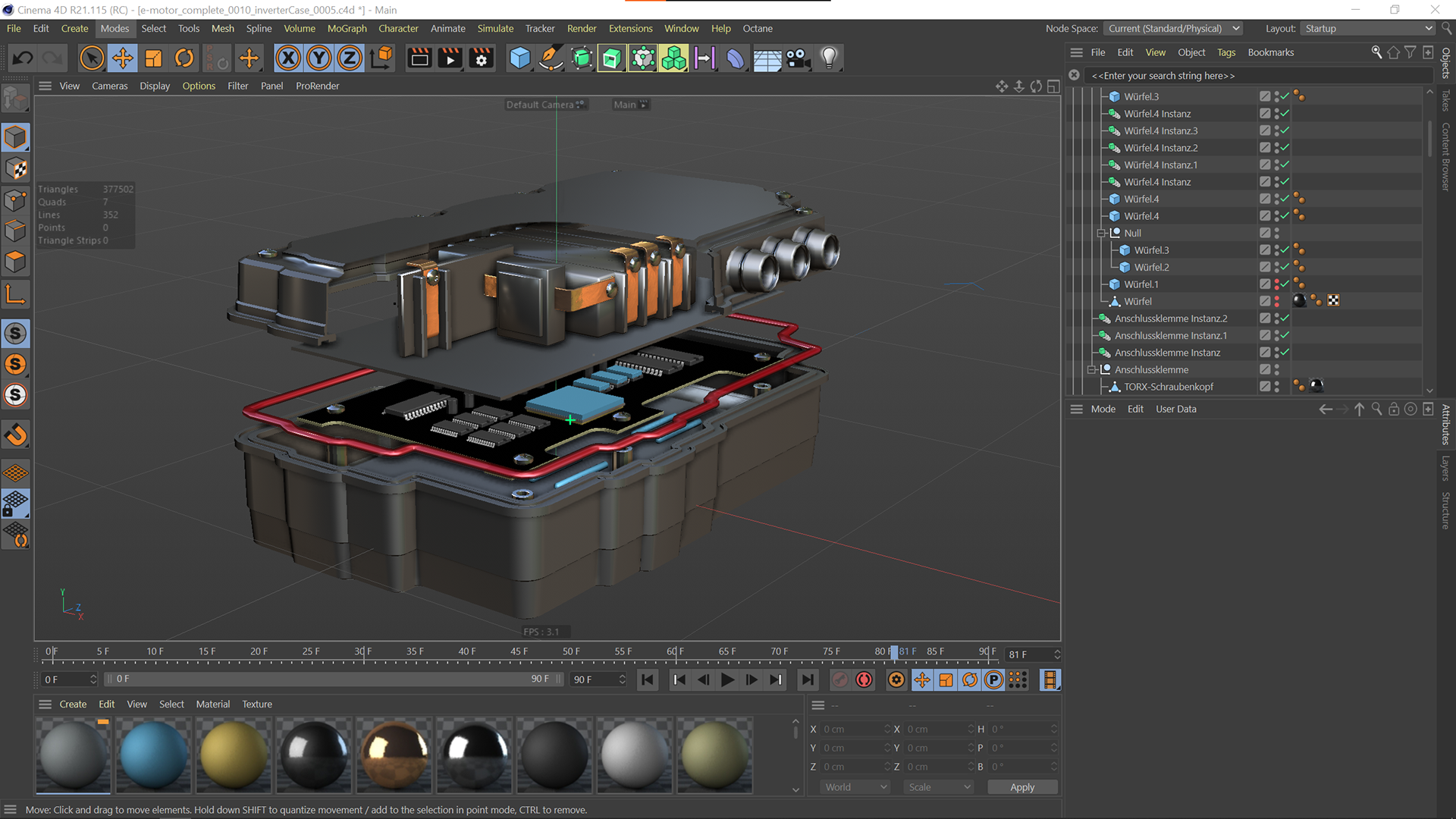This screenshot has height=819, width=1456.
Task: Select the Scale tool in toolbar
Action: tap(153, 58)
